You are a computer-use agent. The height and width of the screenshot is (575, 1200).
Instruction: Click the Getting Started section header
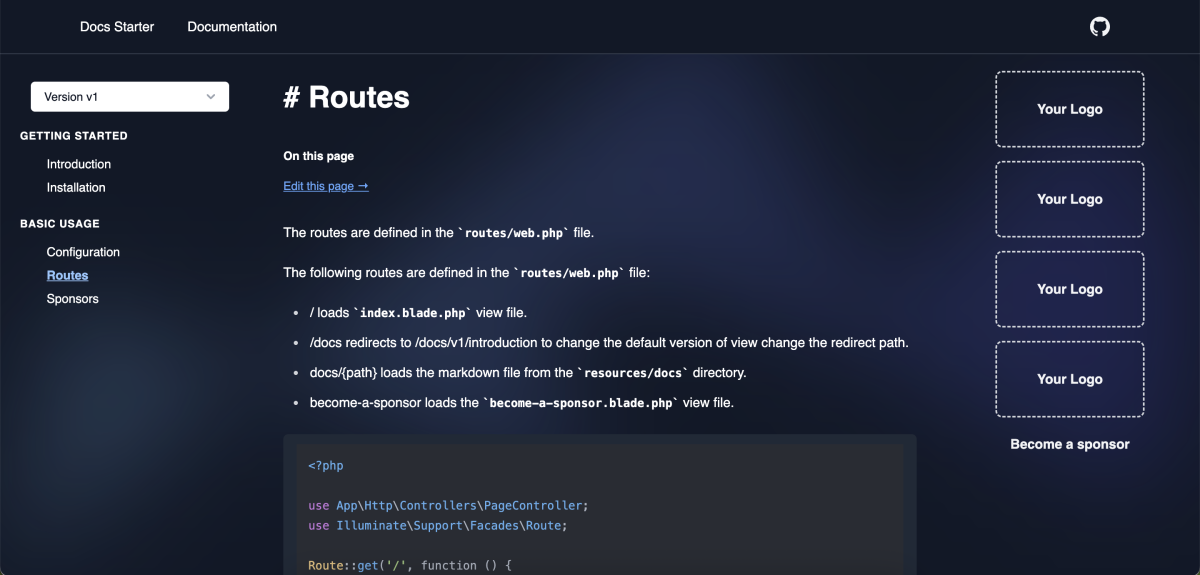click(74, 136)
